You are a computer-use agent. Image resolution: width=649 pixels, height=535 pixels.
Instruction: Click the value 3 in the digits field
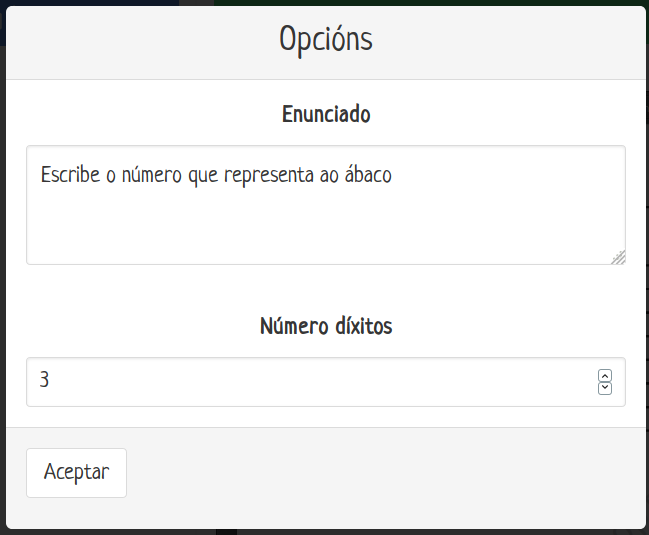45,381
